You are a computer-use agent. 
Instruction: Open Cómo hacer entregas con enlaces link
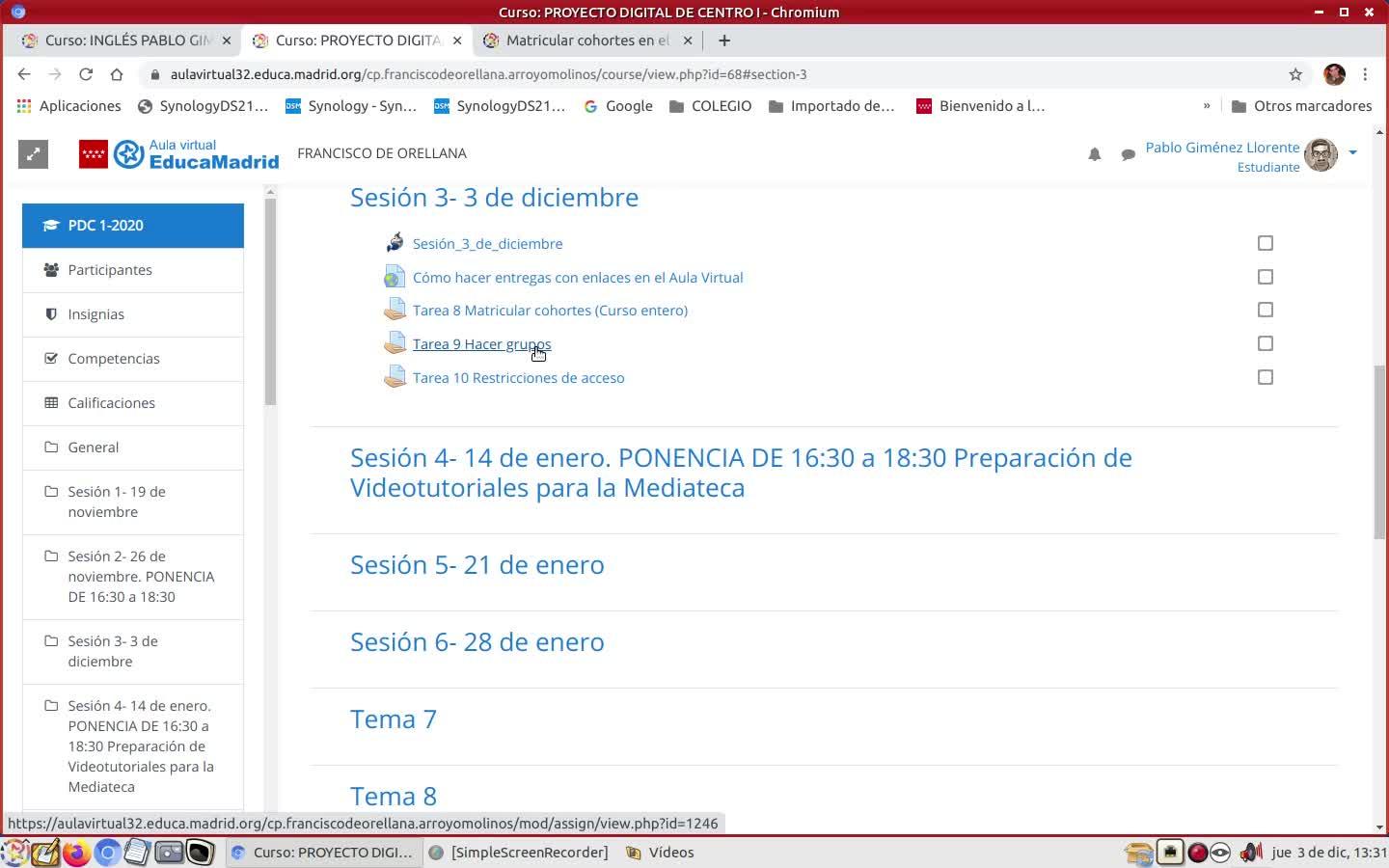point(578,278)
